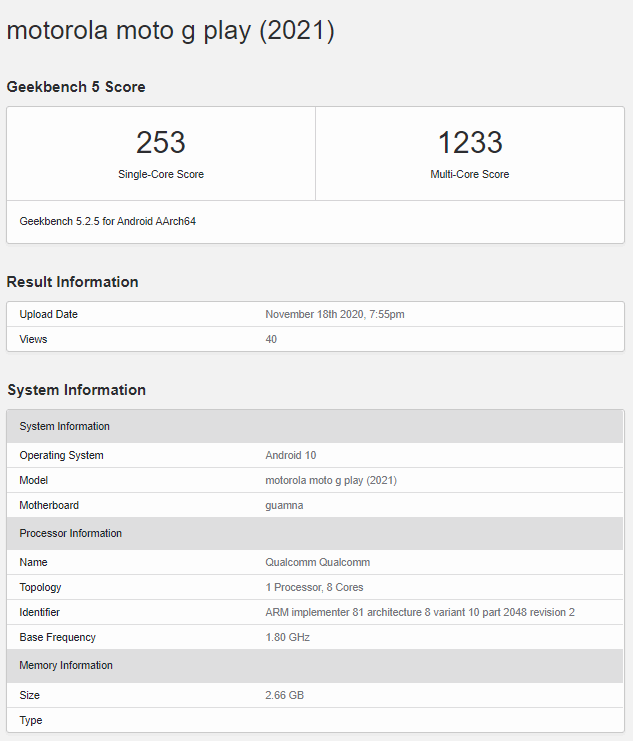This screenshot has height=741, width=633.
Task: Click the Model row label
Action: [34, 480]
